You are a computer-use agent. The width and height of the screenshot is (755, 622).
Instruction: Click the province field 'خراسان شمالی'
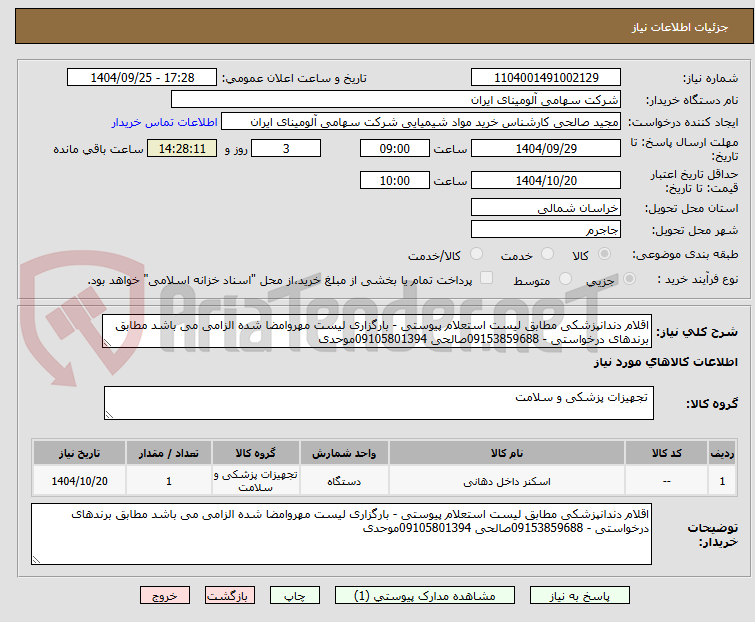[x=546, y=207]
